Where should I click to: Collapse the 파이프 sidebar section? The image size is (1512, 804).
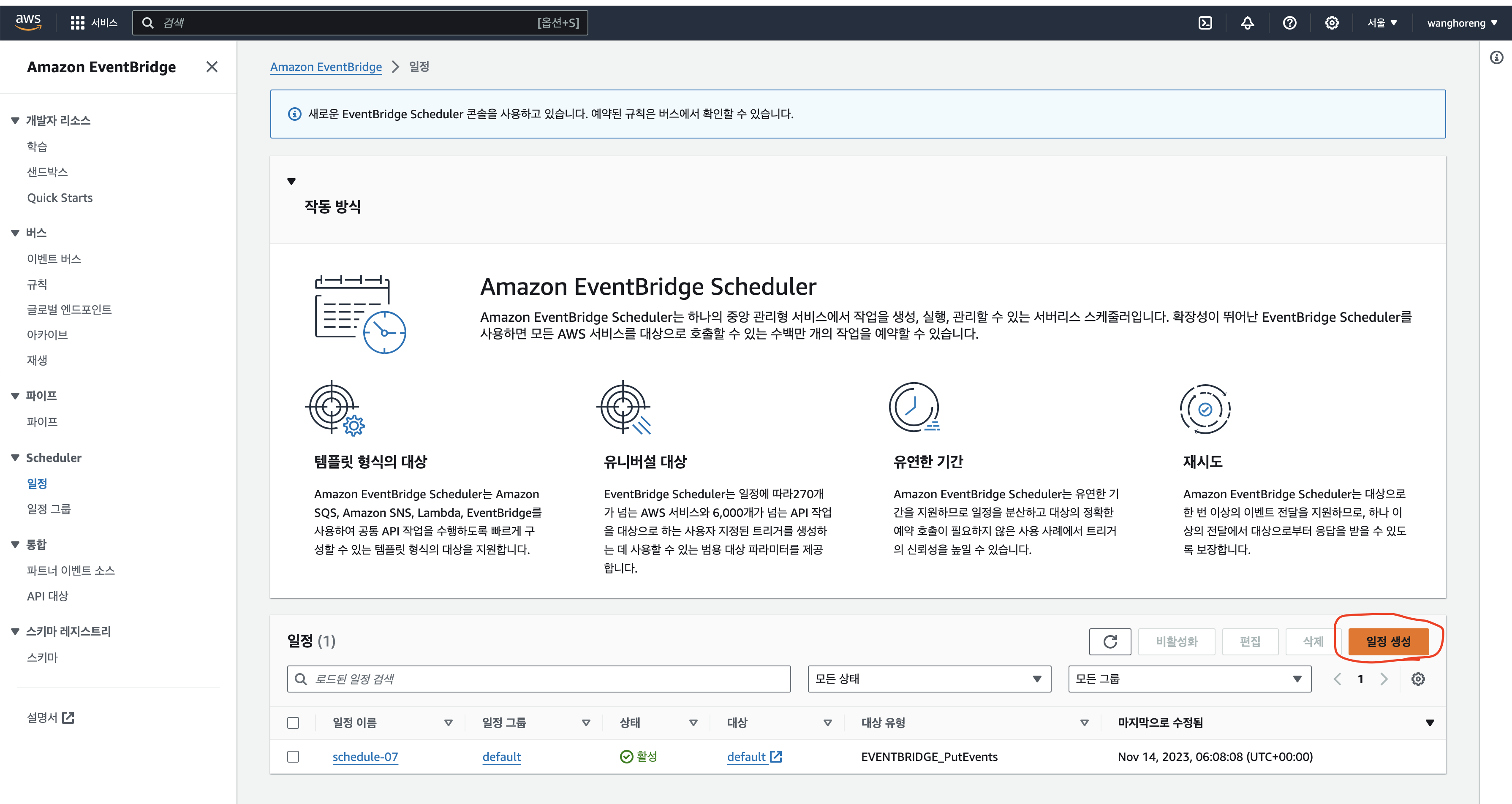pyautogui.click(x=15, y=396)
